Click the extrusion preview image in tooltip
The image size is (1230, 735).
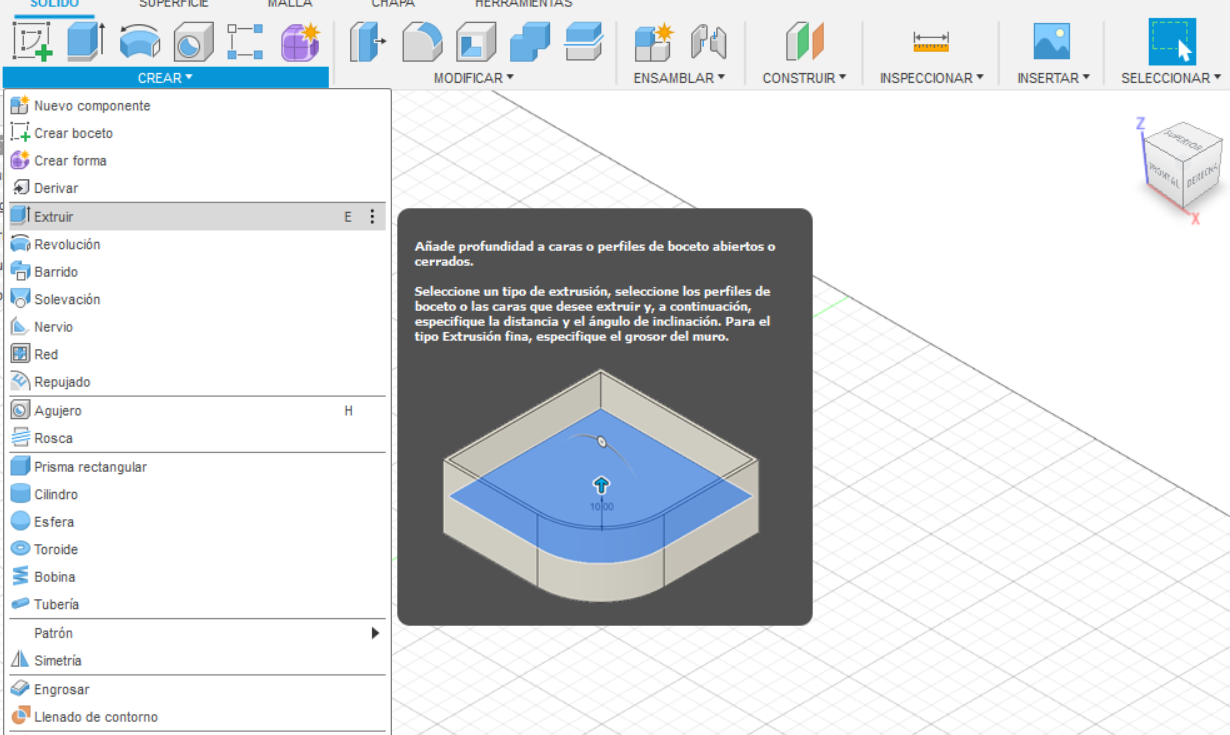point(601,486)
